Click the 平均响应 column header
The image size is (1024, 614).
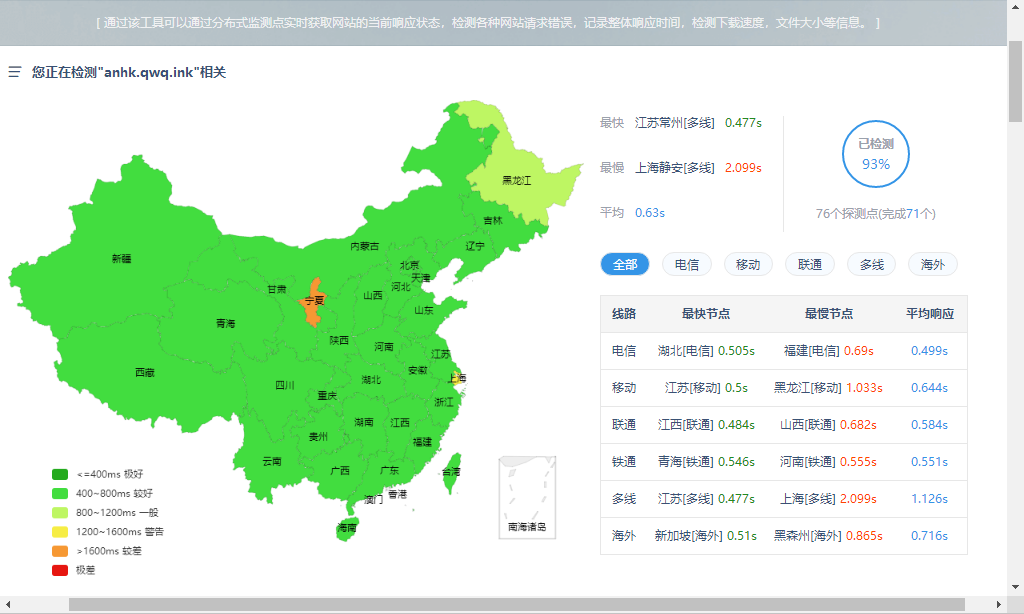[930, 314]
